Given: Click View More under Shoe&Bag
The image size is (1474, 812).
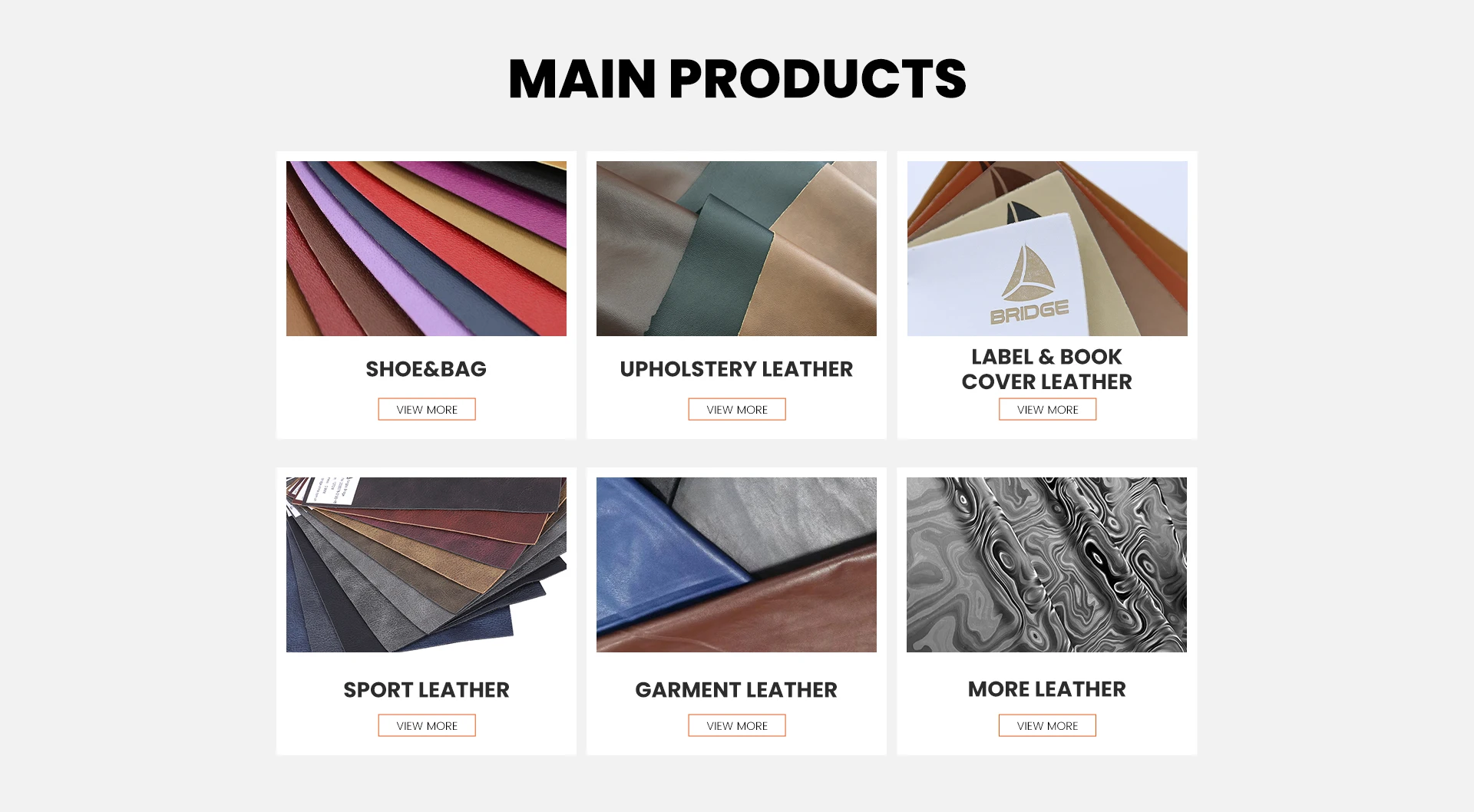Looking at the screenshot, I should coord(426,409).
